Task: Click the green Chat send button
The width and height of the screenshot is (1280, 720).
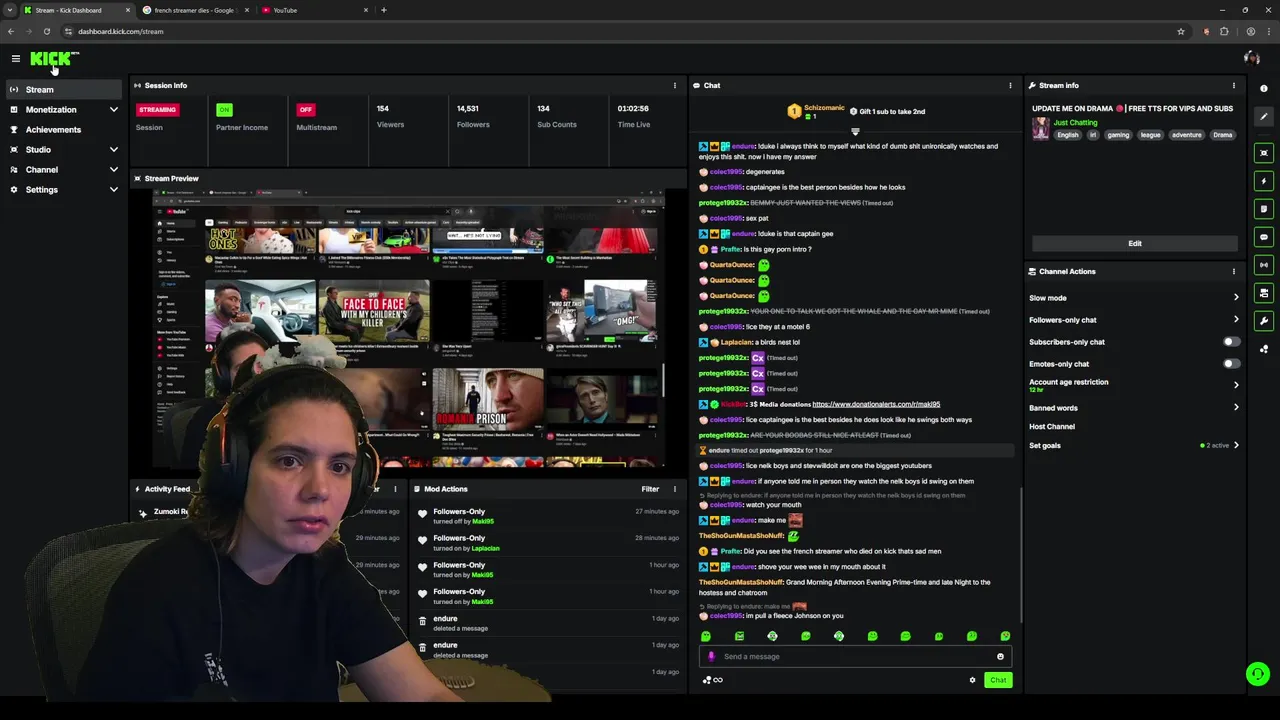Action: click(x=998, y=680)
